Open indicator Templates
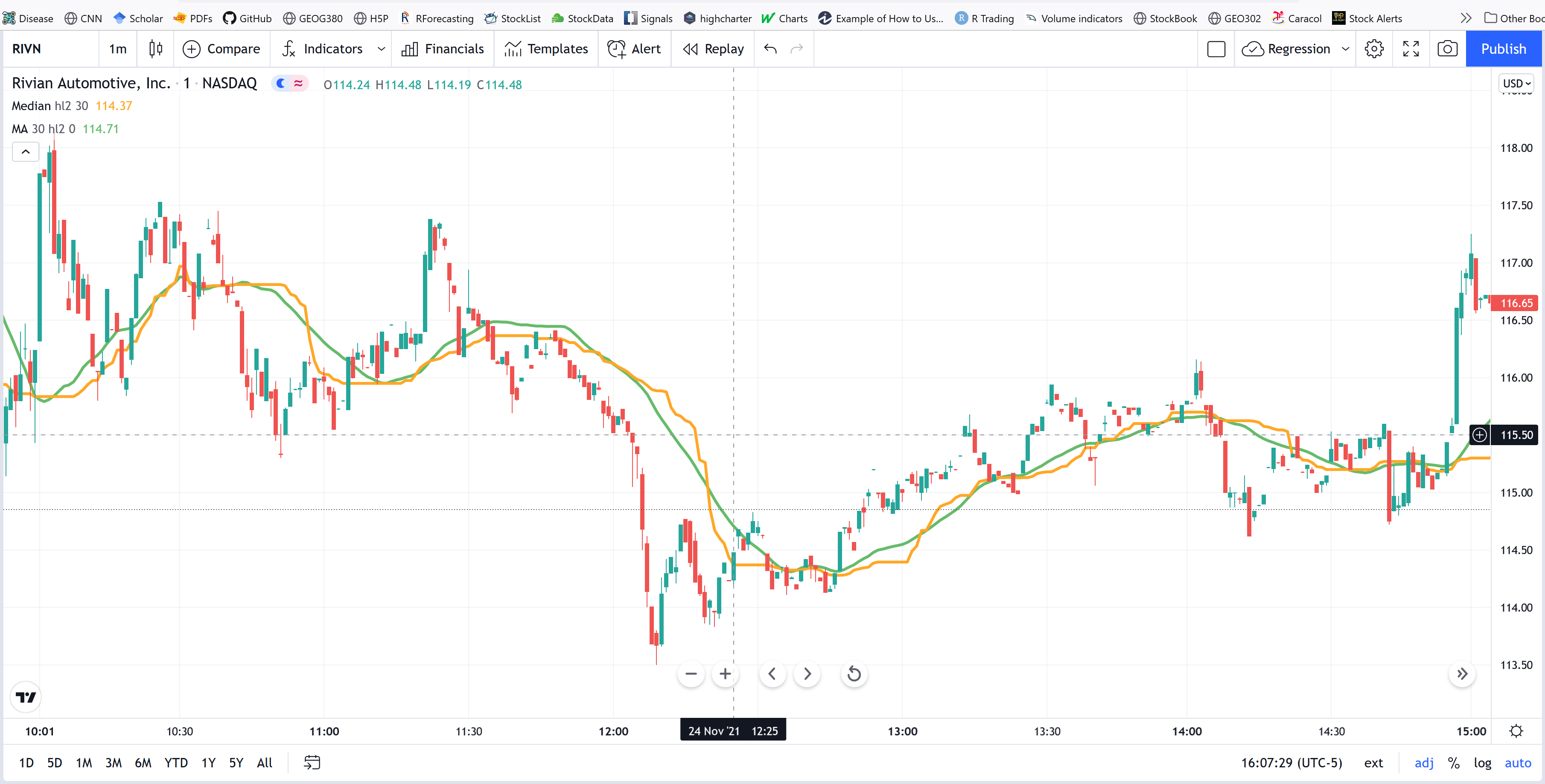 coord(546,49)
